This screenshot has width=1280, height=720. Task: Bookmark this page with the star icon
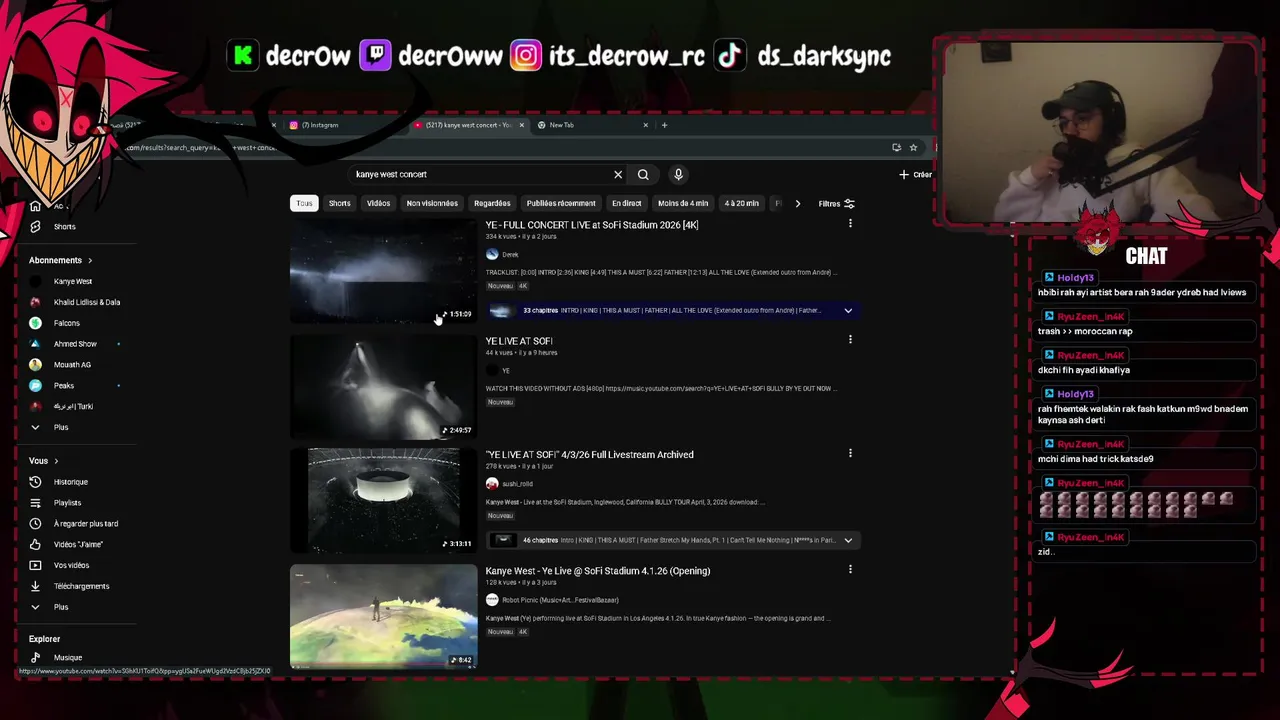[913, 147]
